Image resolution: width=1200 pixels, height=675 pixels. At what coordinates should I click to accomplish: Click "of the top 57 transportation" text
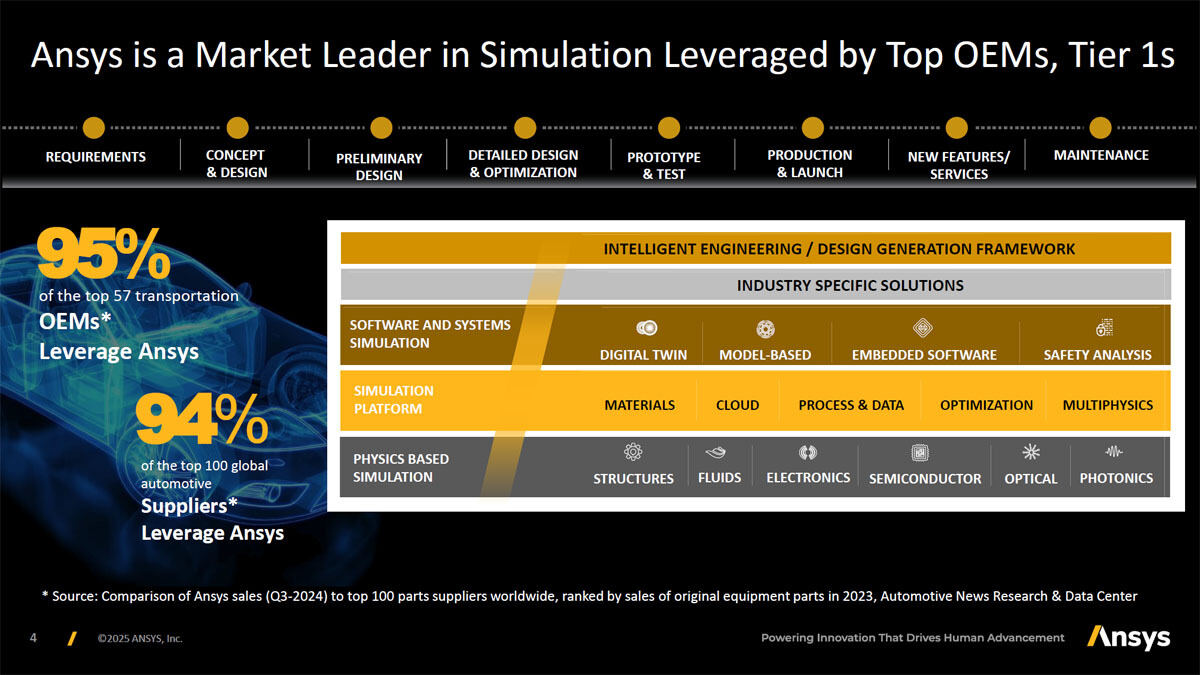click(x=139, y=296)
